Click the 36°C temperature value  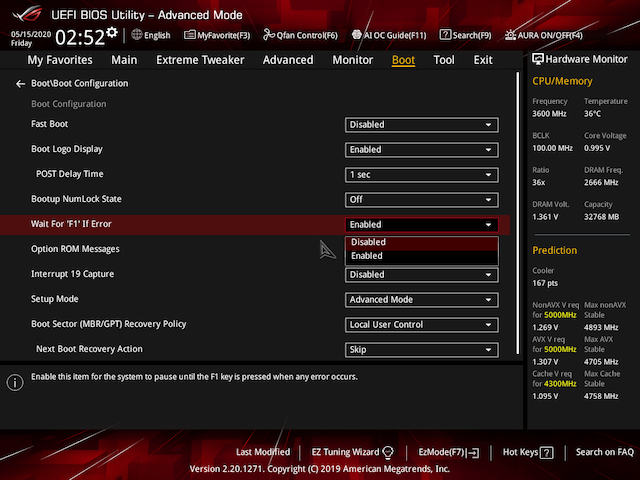(x=592, y=114)
